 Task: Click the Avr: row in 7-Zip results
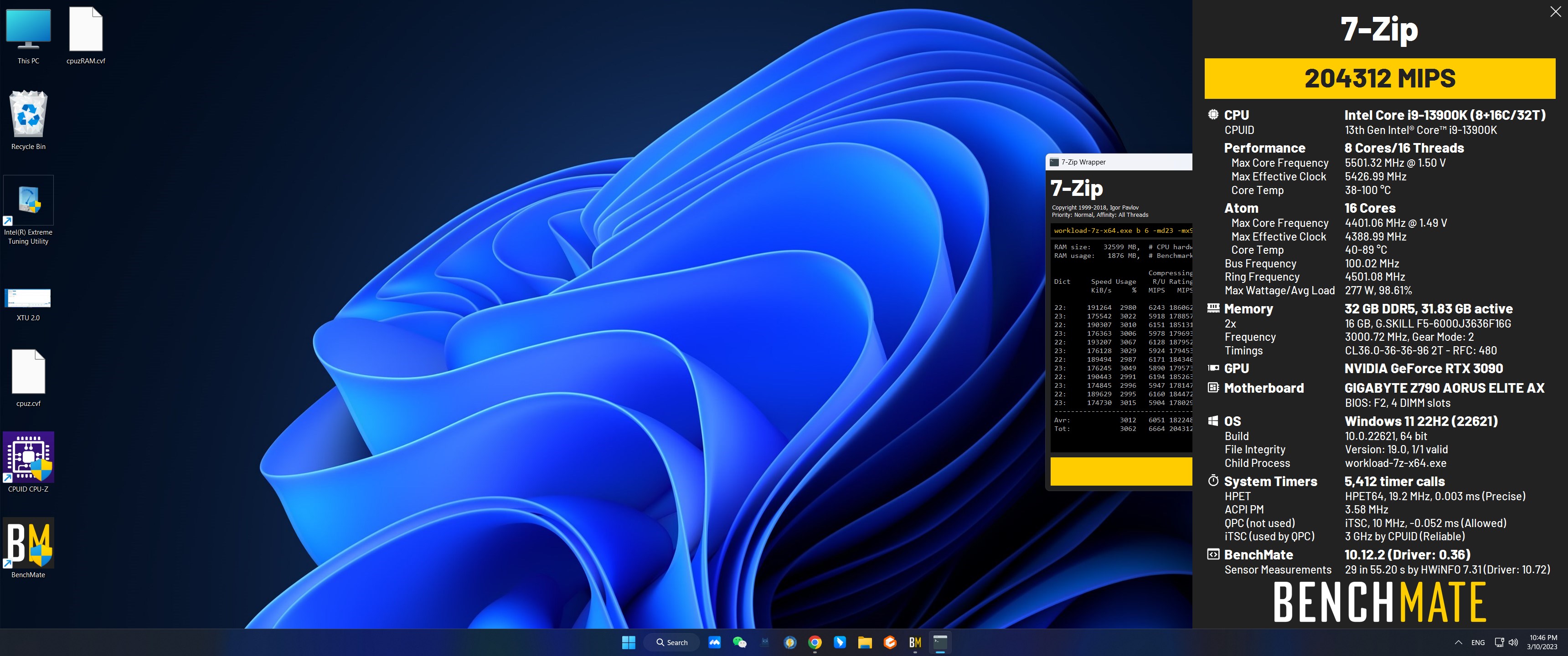click(1122, 420)
